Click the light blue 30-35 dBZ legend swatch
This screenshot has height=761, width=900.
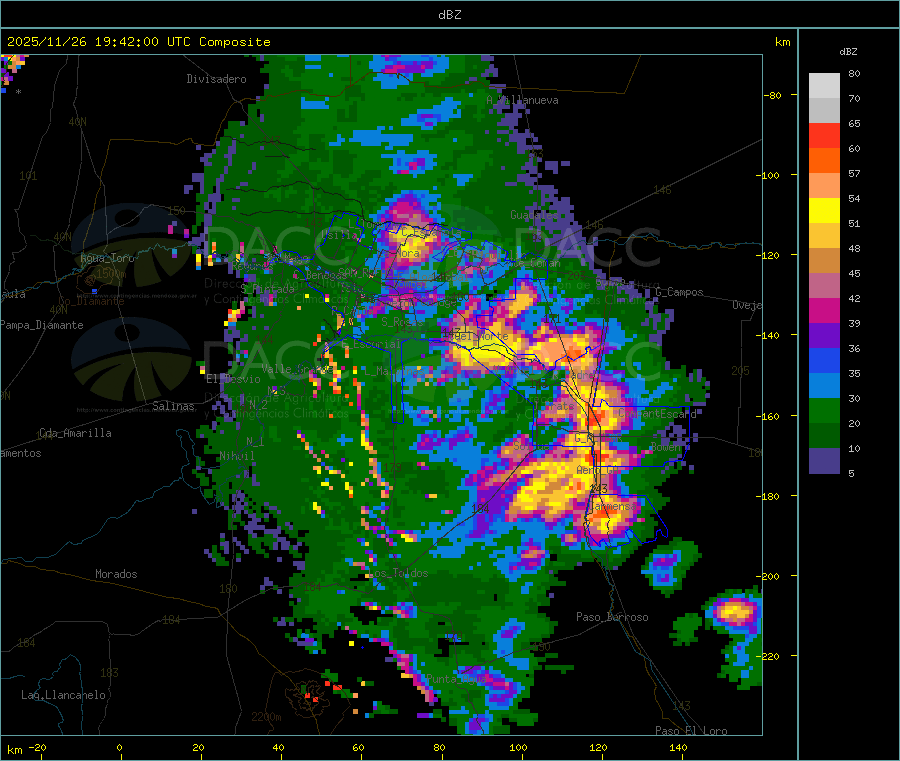point(824,386)
